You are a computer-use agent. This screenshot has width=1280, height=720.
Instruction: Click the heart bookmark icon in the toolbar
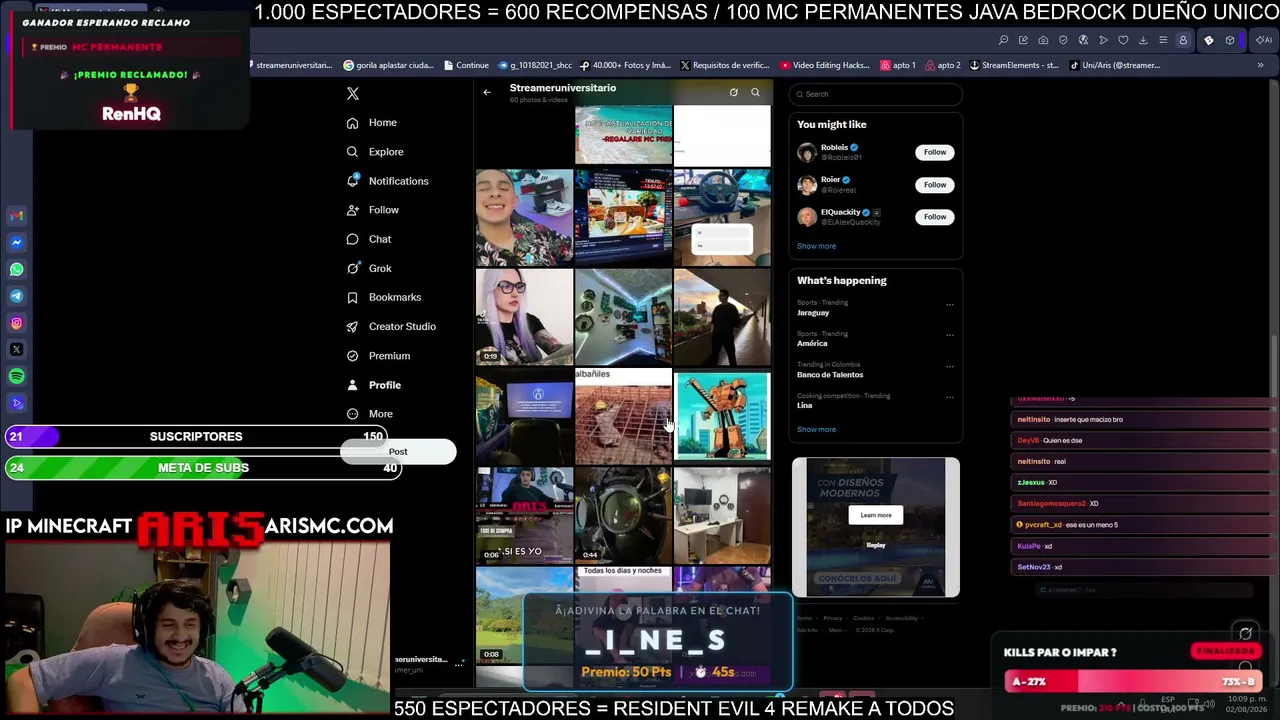(x=1123, y=40)
